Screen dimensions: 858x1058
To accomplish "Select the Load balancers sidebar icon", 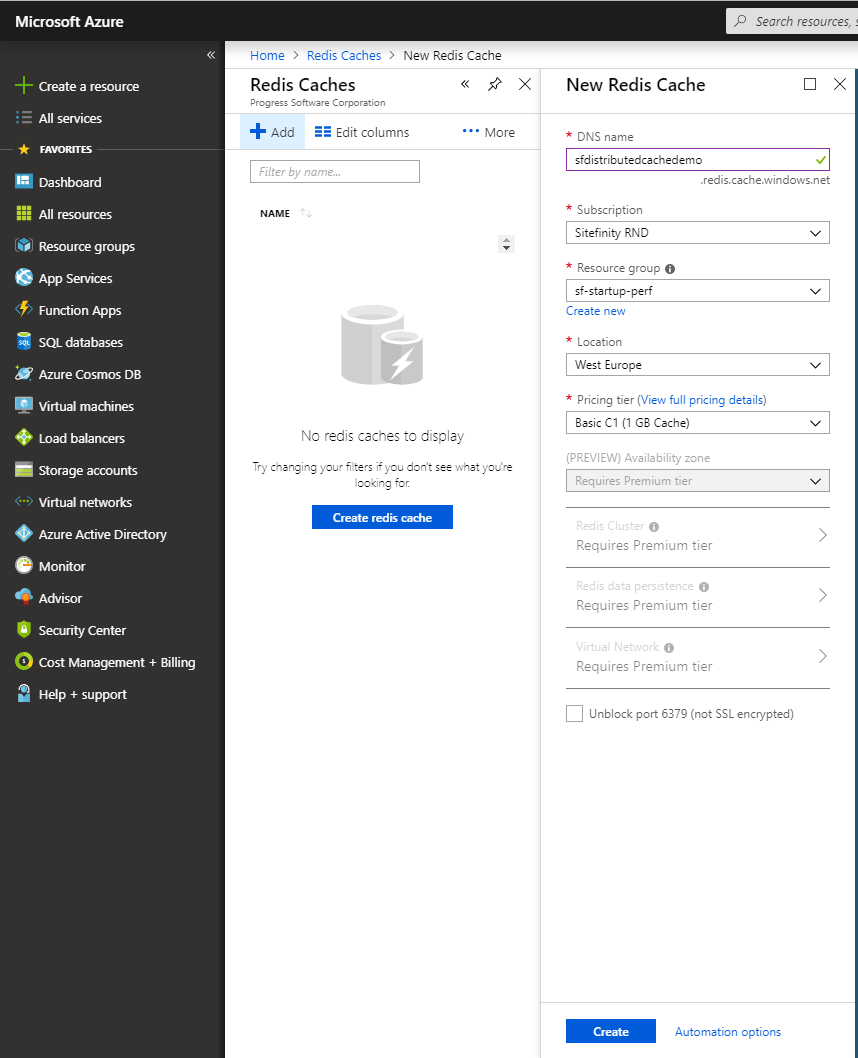I will pos(22,437).
